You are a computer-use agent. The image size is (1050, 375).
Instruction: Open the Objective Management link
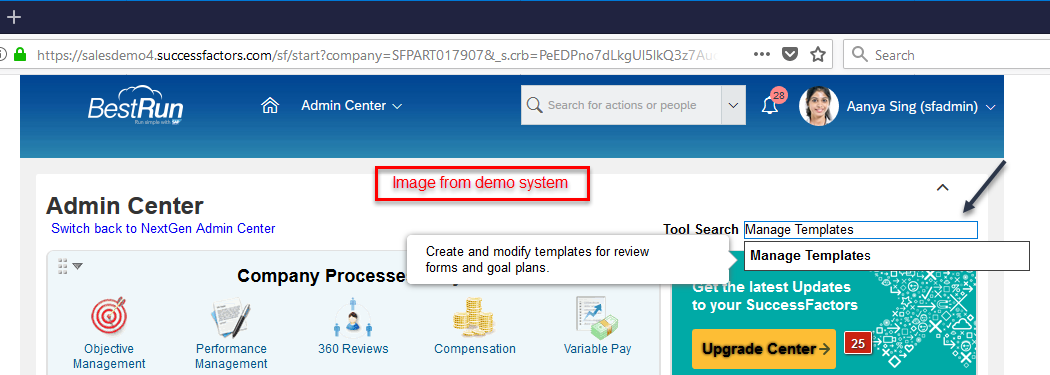point(109,356)
